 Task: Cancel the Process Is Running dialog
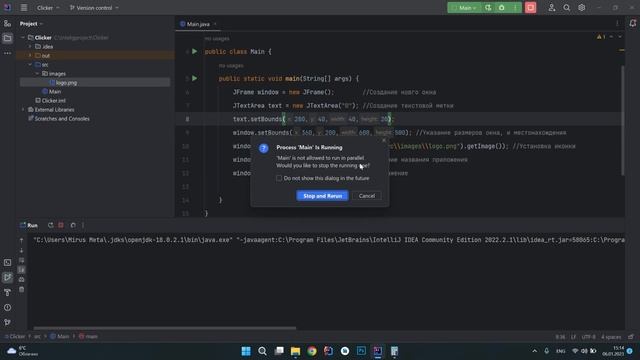pos(367,196)
